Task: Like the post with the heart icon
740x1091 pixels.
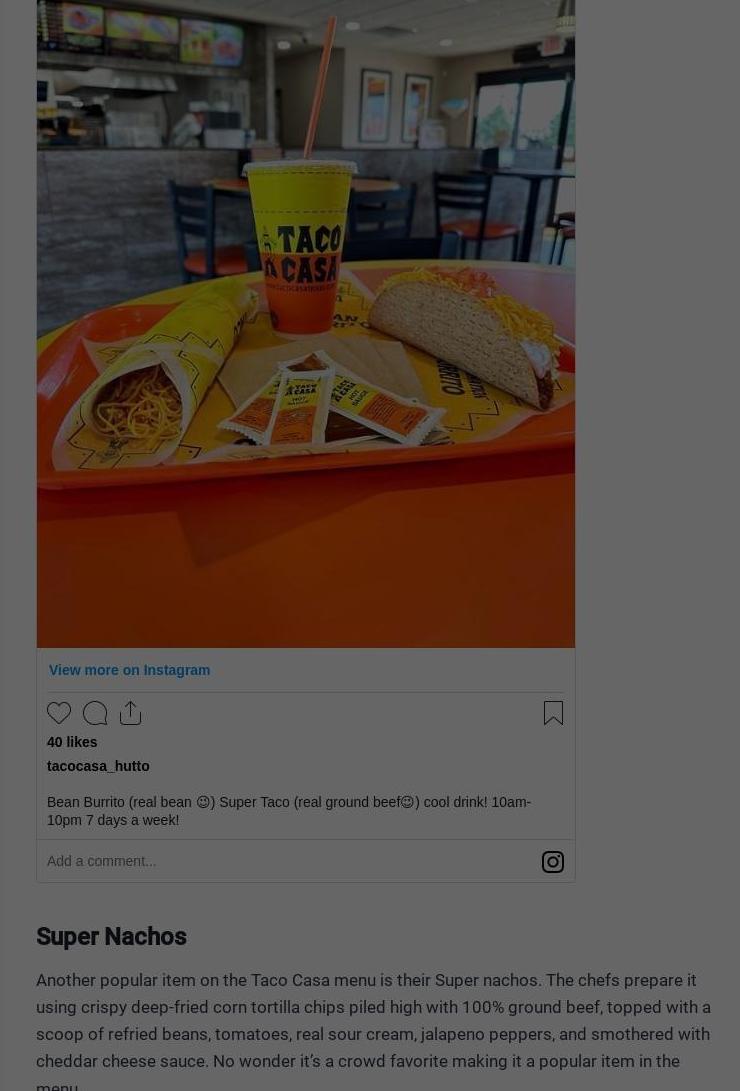Action: point(58,713)
